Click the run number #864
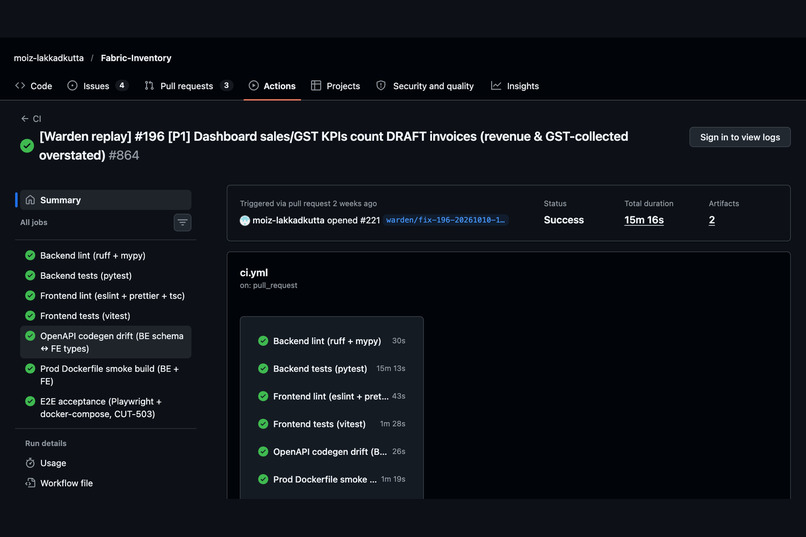 coord(124,155)
